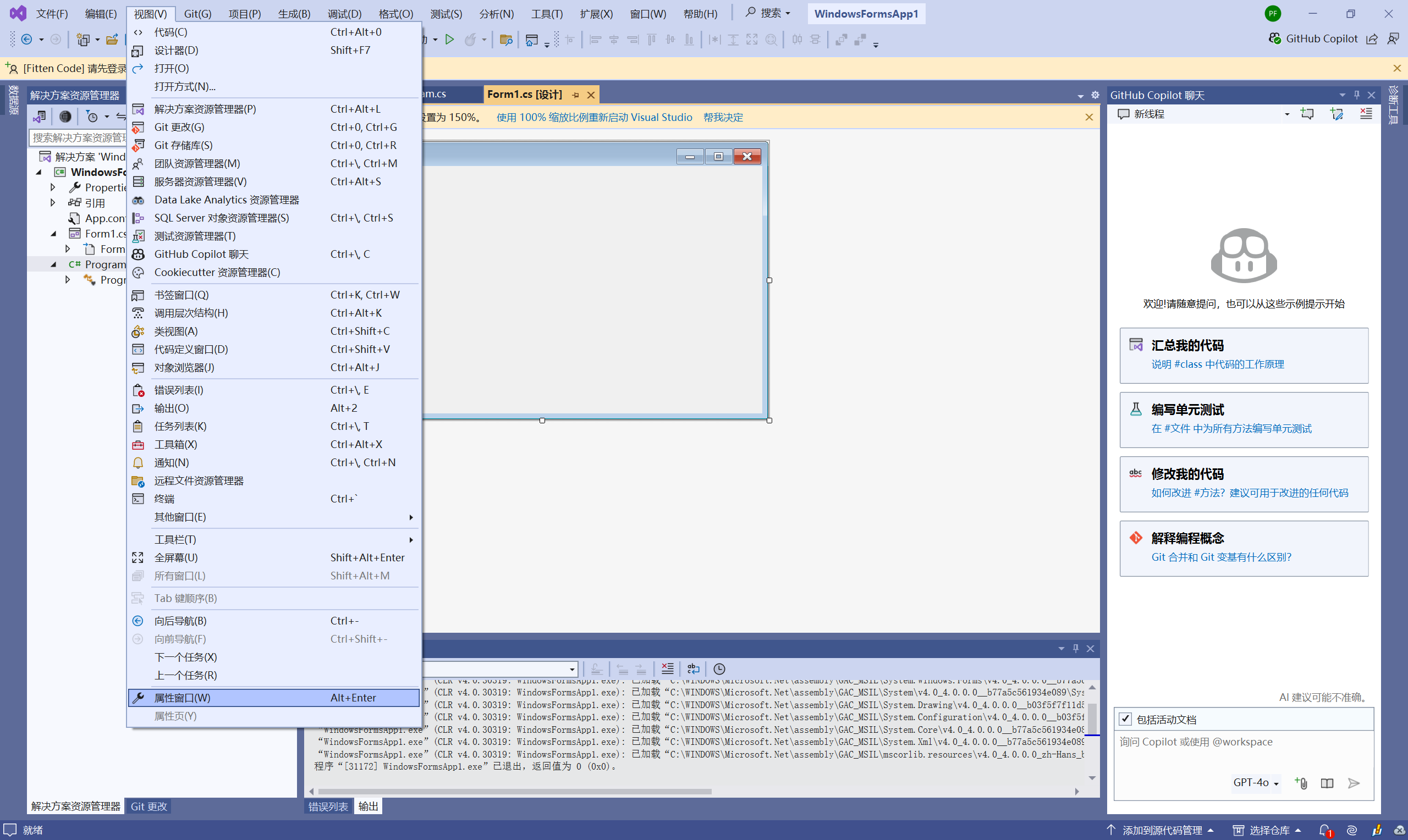The height and width of the screenshot is (840, 1408).
Task: Expand the Toolbars submenu
Action: pyautogui.click(x=273, y=539)
